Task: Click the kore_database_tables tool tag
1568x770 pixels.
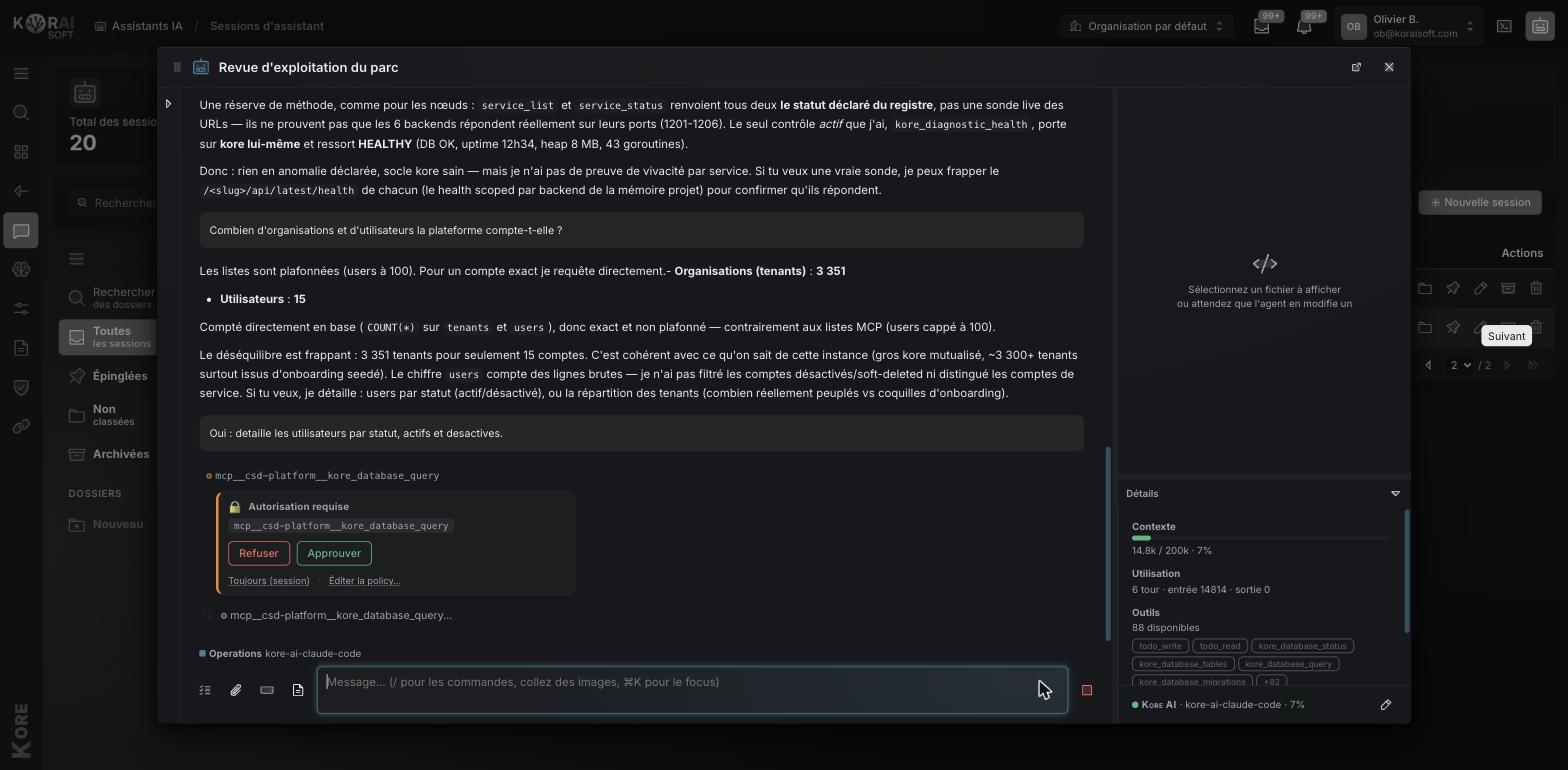Action: (x=1183, y=664)
